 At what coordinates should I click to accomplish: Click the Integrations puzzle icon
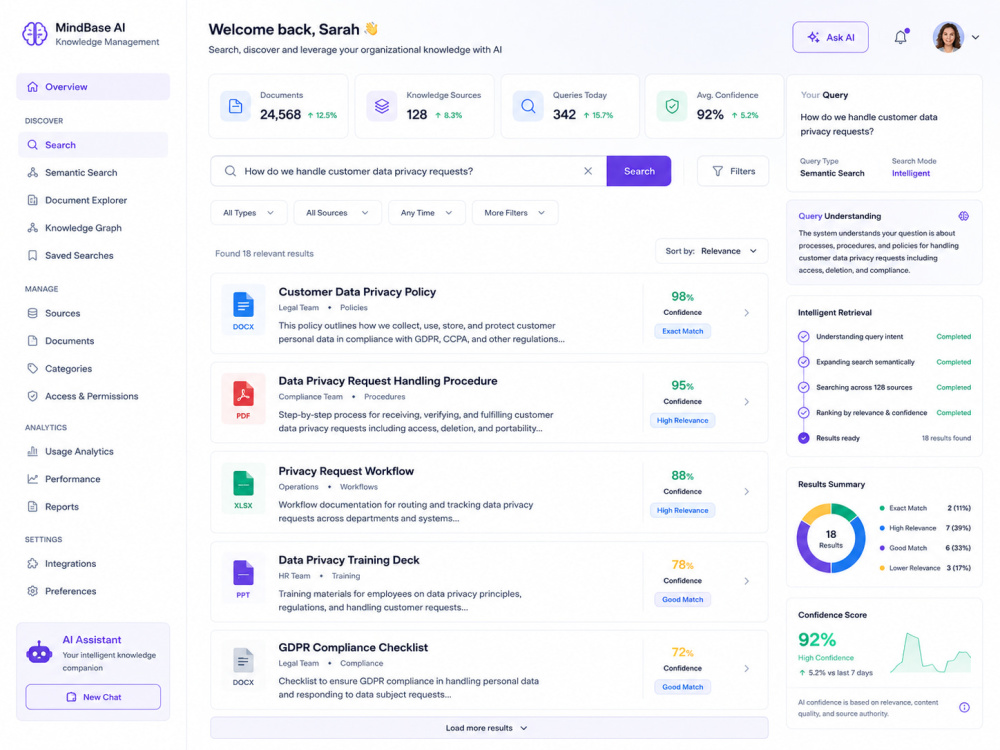click(x=33, y=563)
